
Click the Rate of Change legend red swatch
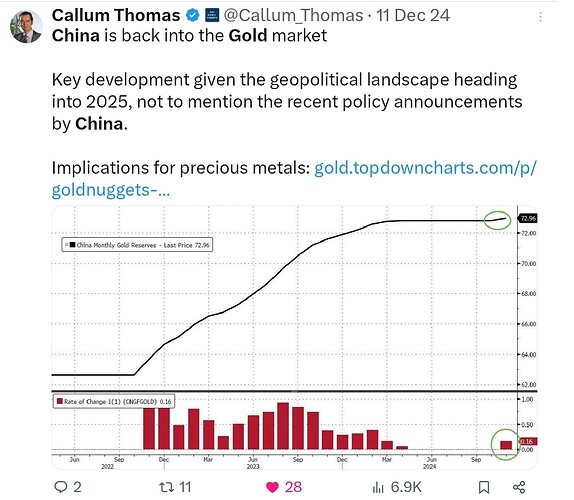[x=60, y=401]
